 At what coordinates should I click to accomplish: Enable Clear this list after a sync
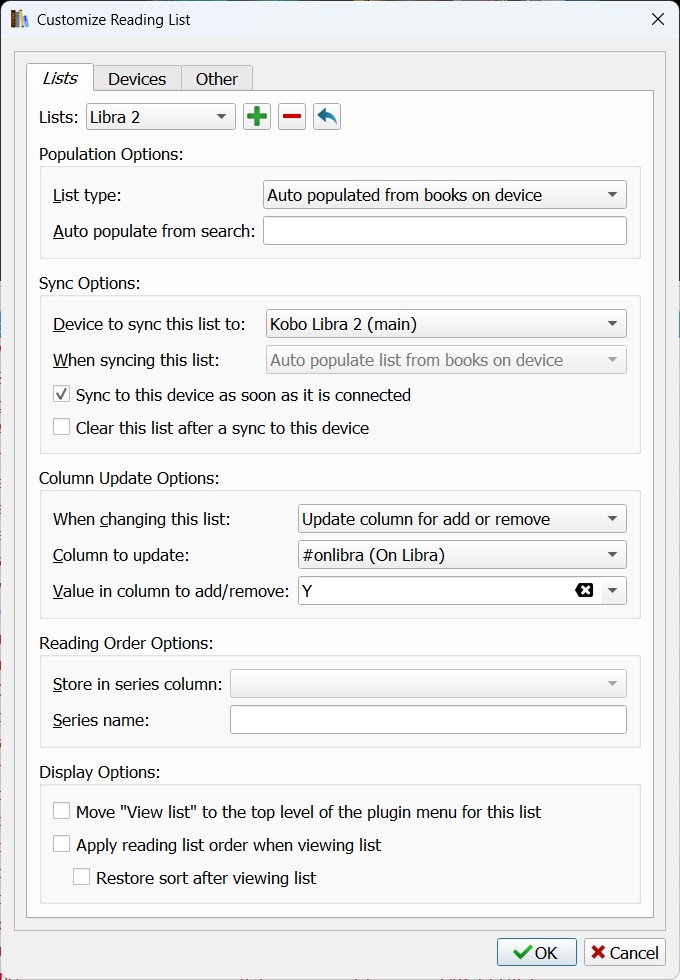tap(62, 428)
